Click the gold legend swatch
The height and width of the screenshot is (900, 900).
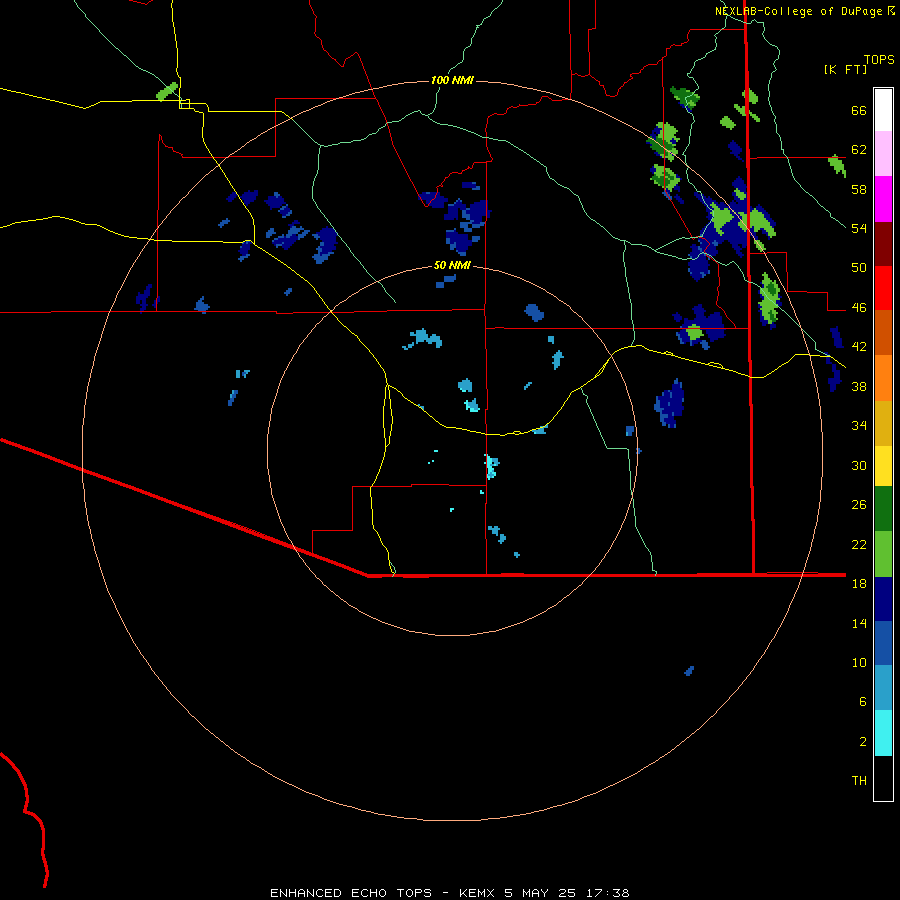[x=883, y=423]
